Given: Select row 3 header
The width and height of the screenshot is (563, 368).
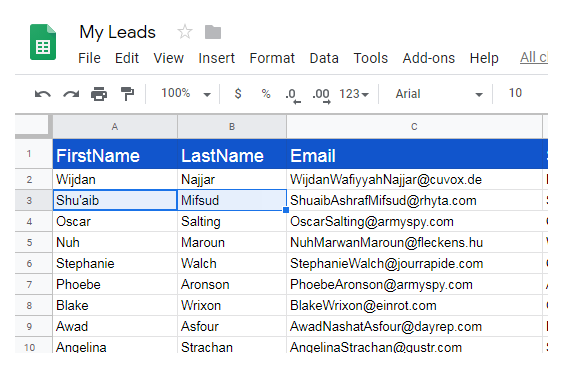Looking at the screenshot, I should coord(33,200).
